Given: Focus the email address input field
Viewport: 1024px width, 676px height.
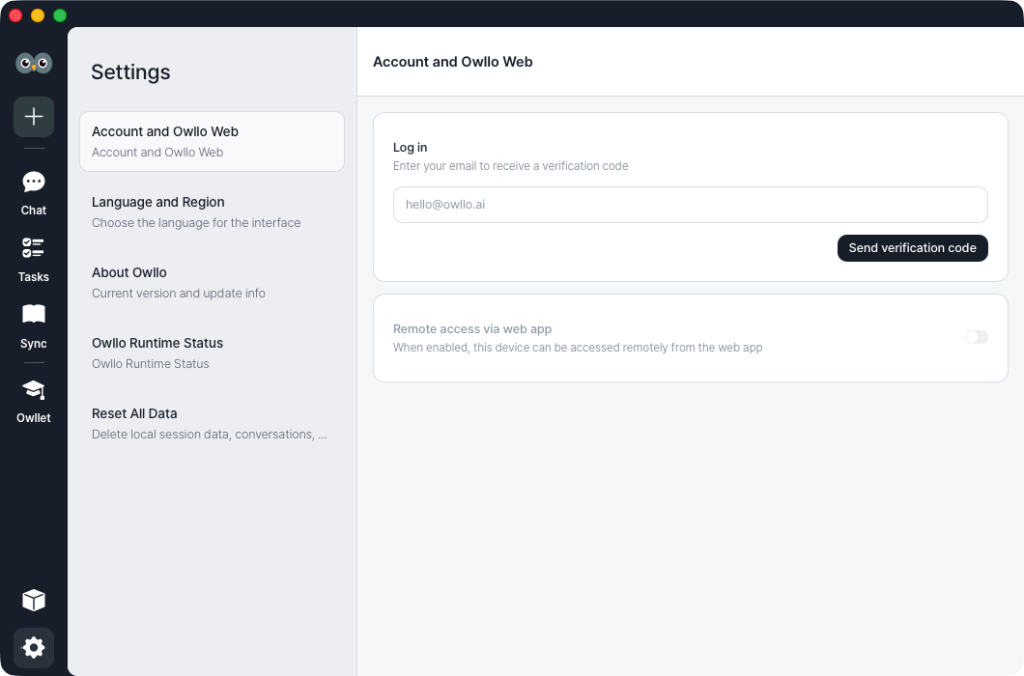Looking at the screenshot, I should pos(690,204).
